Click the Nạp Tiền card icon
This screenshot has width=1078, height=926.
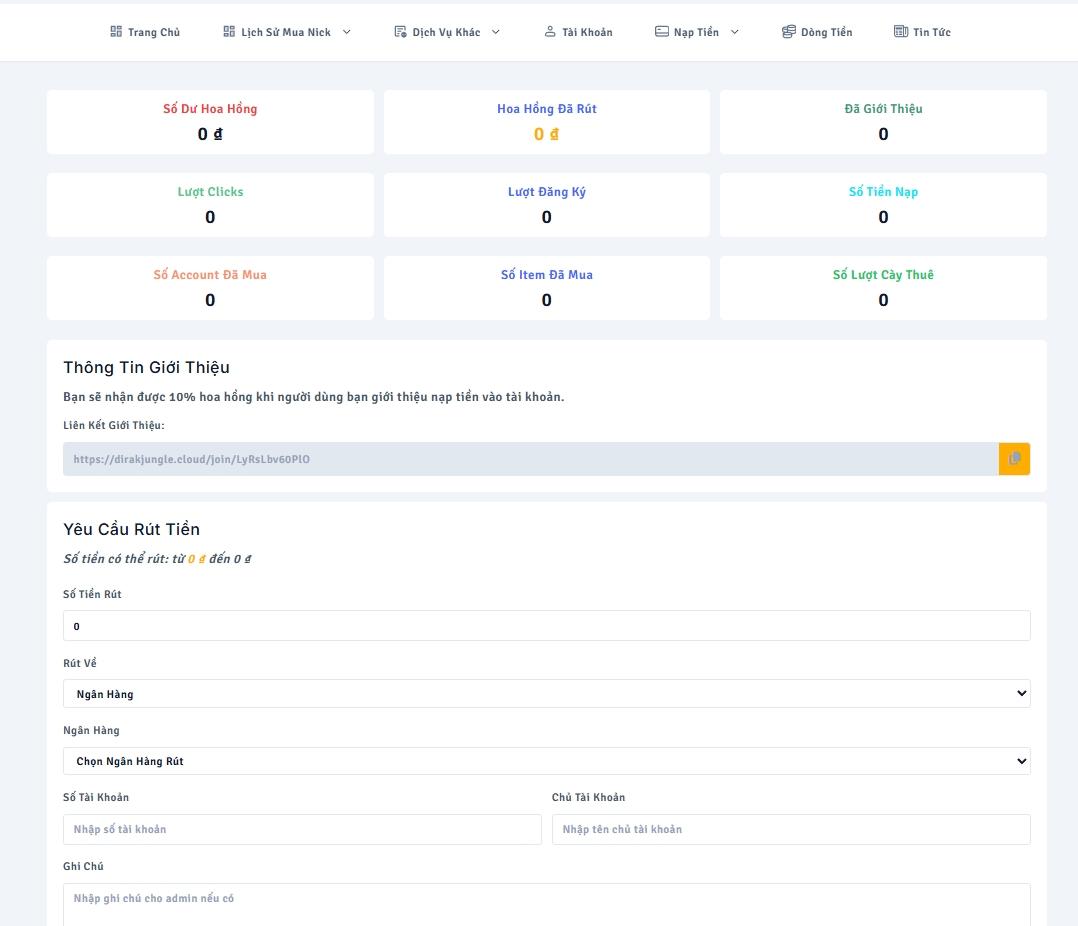661,32
